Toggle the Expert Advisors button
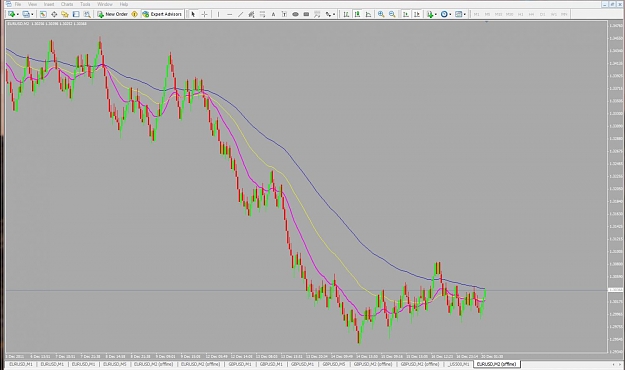The height and width of the screenshot is (370, 625). pyautogui.click(x=162, y=14)
